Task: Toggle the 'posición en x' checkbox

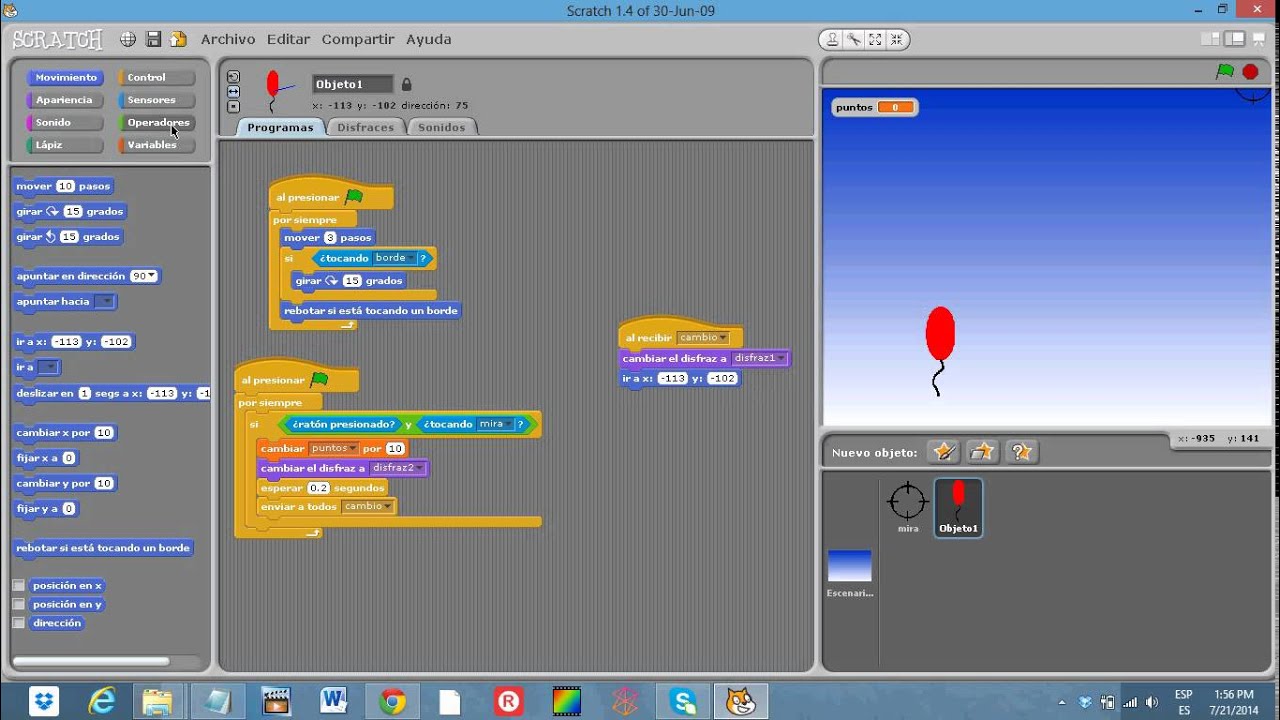Action: [x=18, y=586]
